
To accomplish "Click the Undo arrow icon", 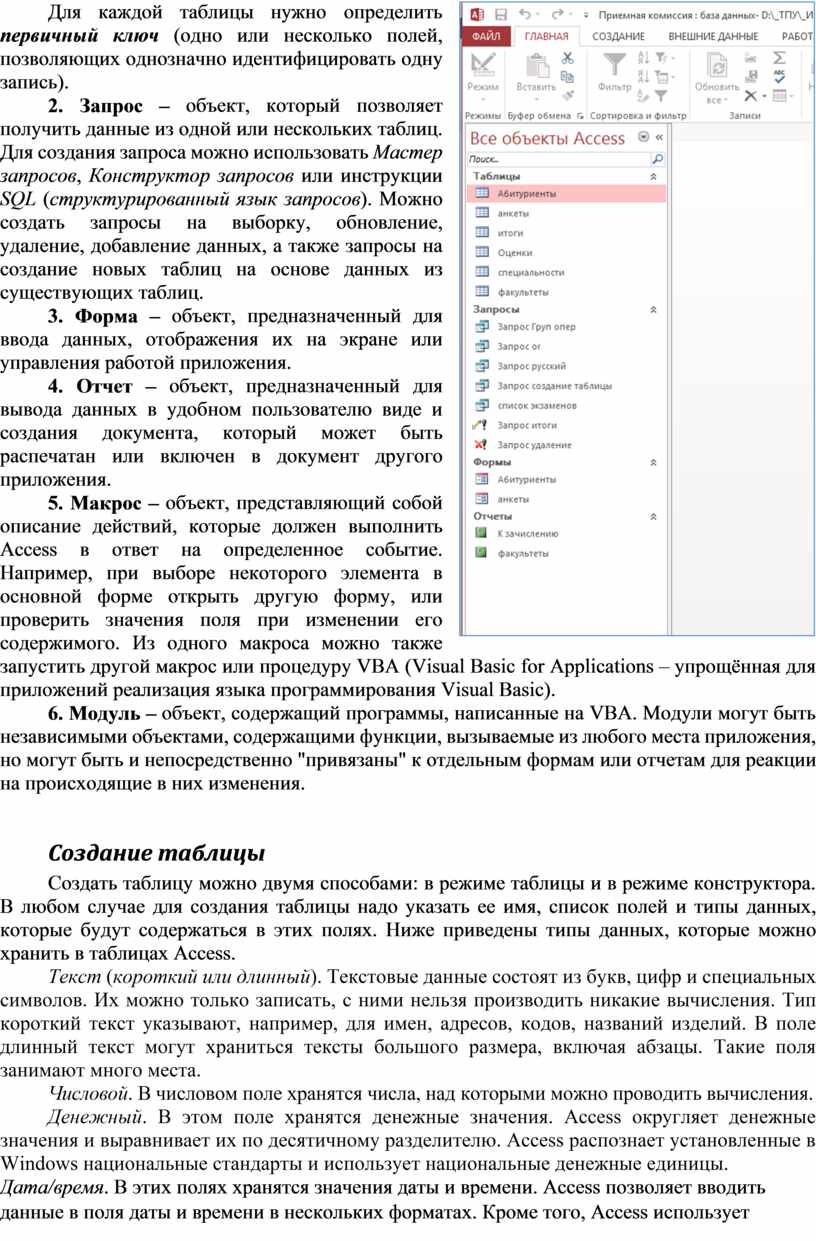I will click(526, 15).
